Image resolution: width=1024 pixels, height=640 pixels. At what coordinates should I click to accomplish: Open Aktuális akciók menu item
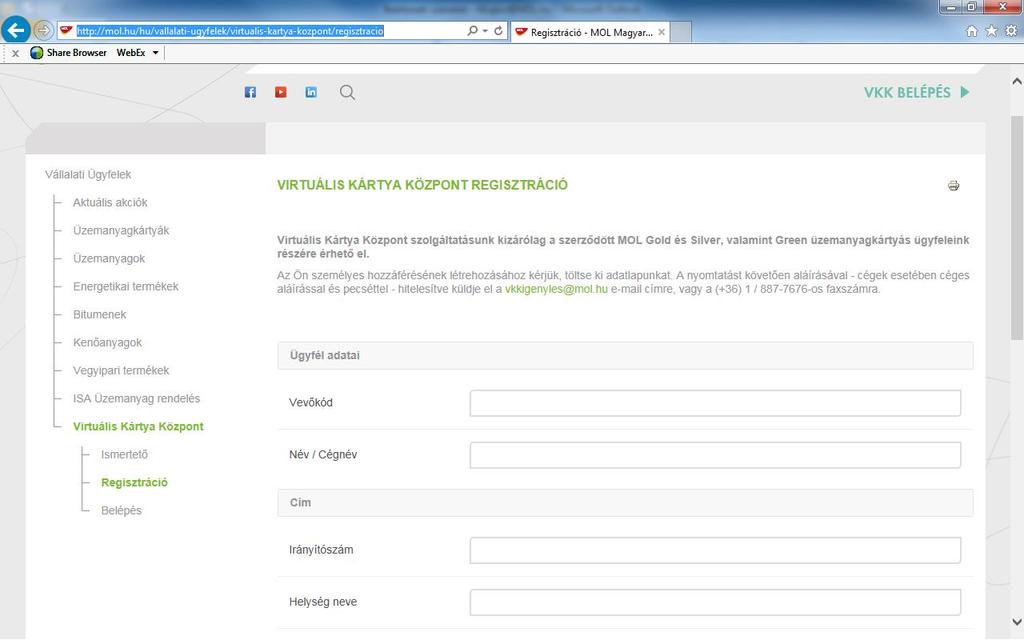tap(110, 202)
